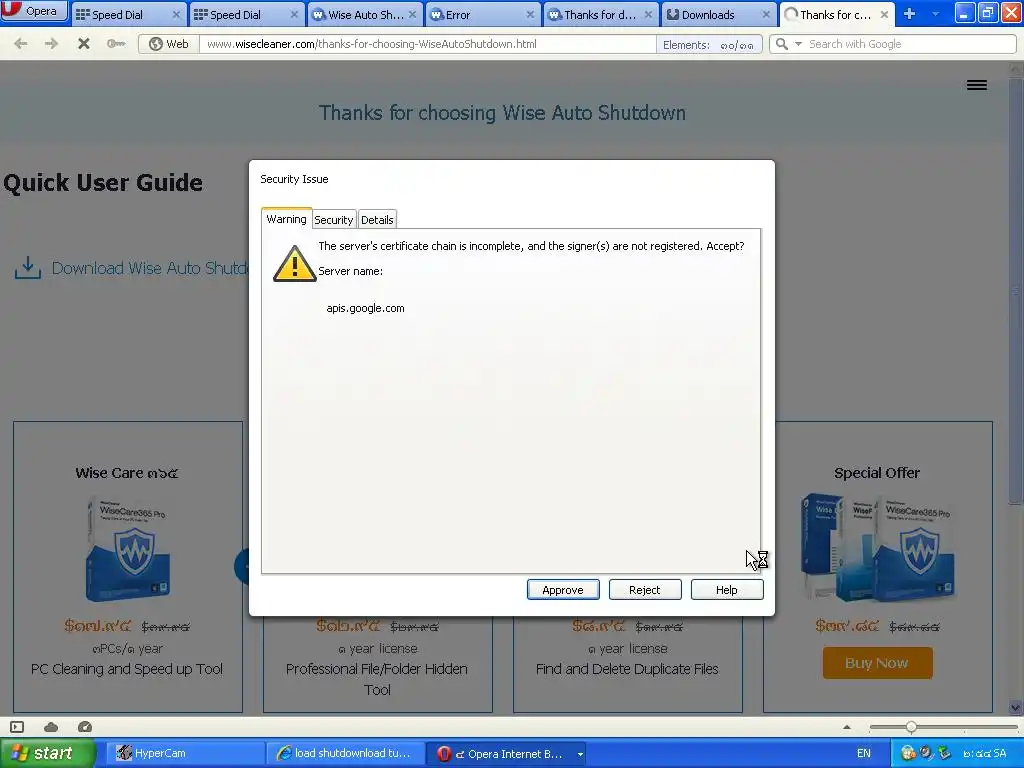The image size is (1024, 768).
Task: Click PC Cleaning and Speed up Tool text
Action: [127, 669]
